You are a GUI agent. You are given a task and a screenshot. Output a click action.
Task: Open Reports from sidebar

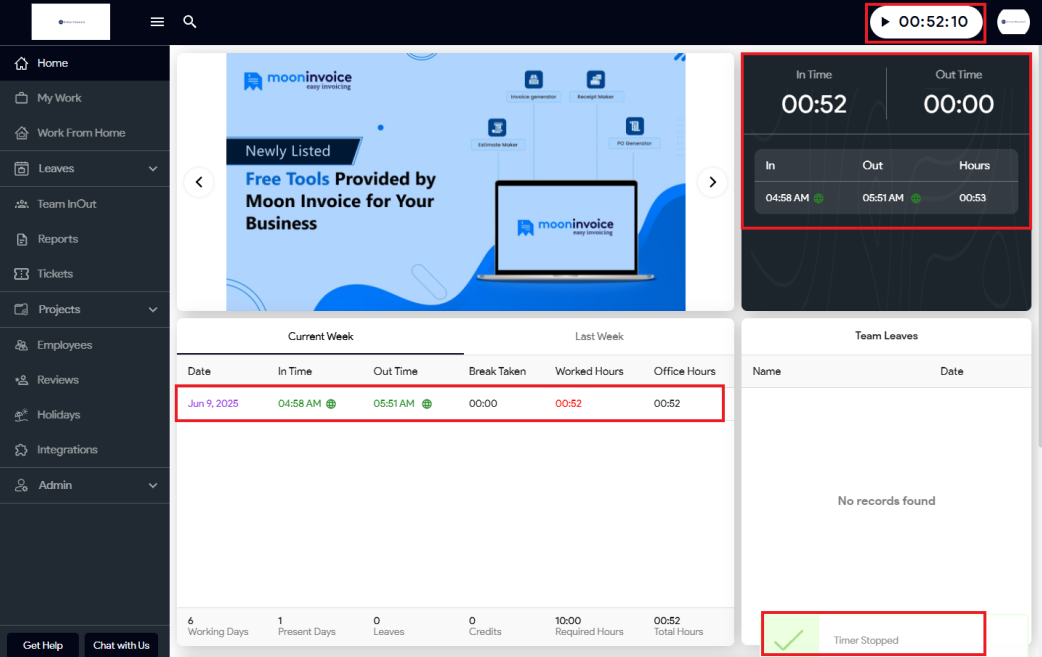pyautogui.click(x=57, y=239)
